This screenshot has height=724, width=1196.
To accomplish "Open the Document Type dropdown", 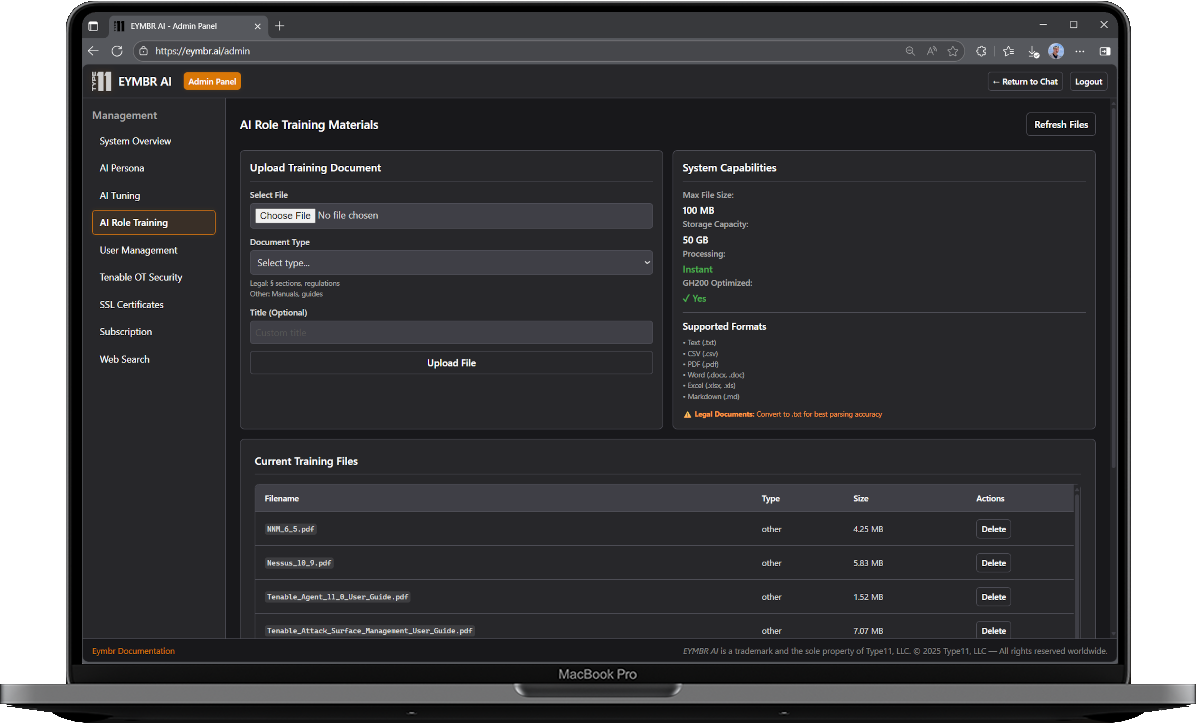I will (x=451, y=263).
